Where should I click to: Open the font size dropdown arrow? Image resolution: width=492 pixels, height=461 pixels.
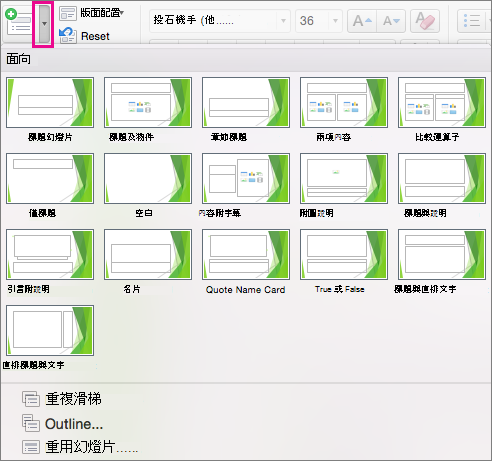coord(335,21)
